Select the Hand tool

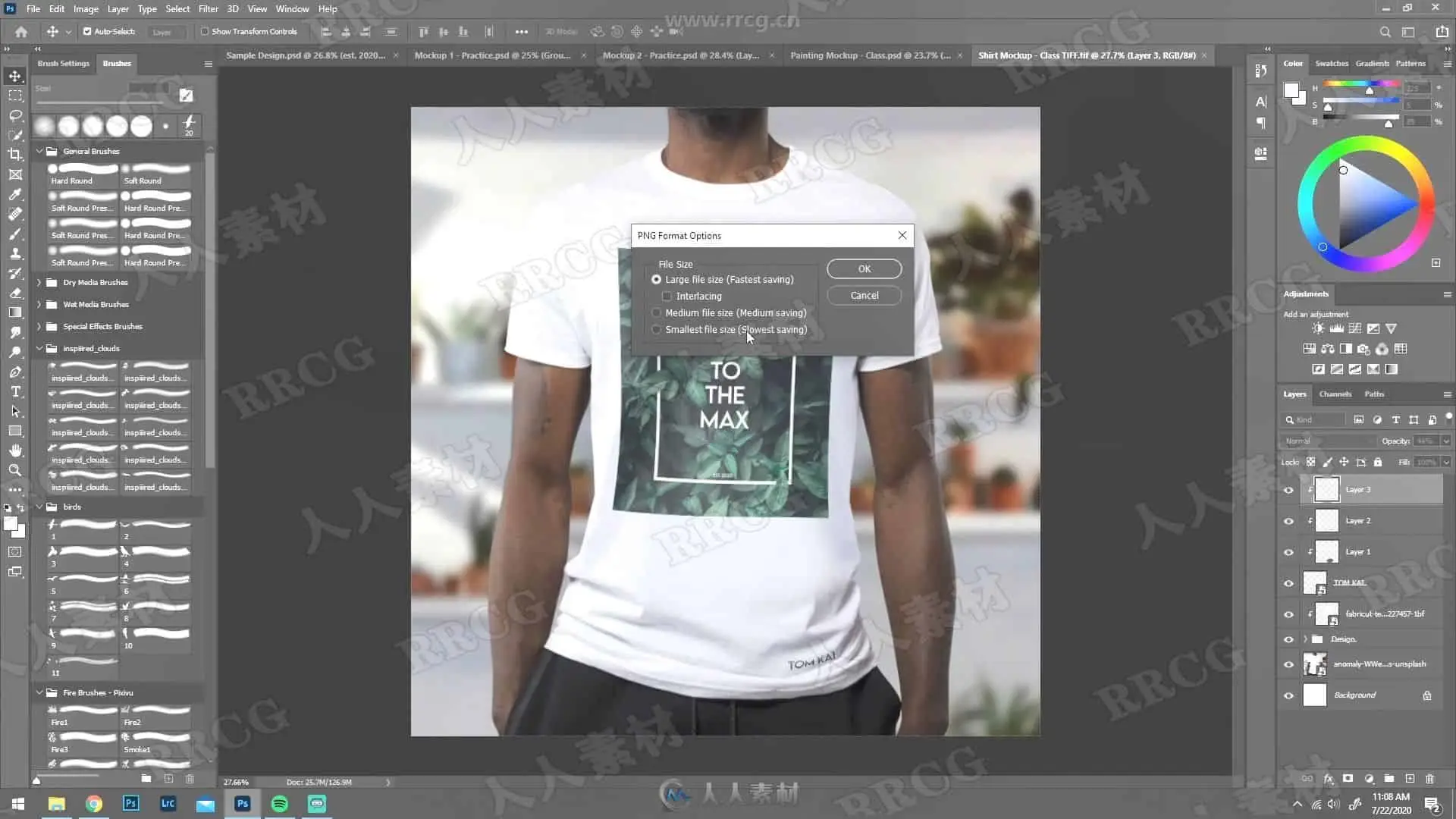pyautogui.click(x=15, y=450)
